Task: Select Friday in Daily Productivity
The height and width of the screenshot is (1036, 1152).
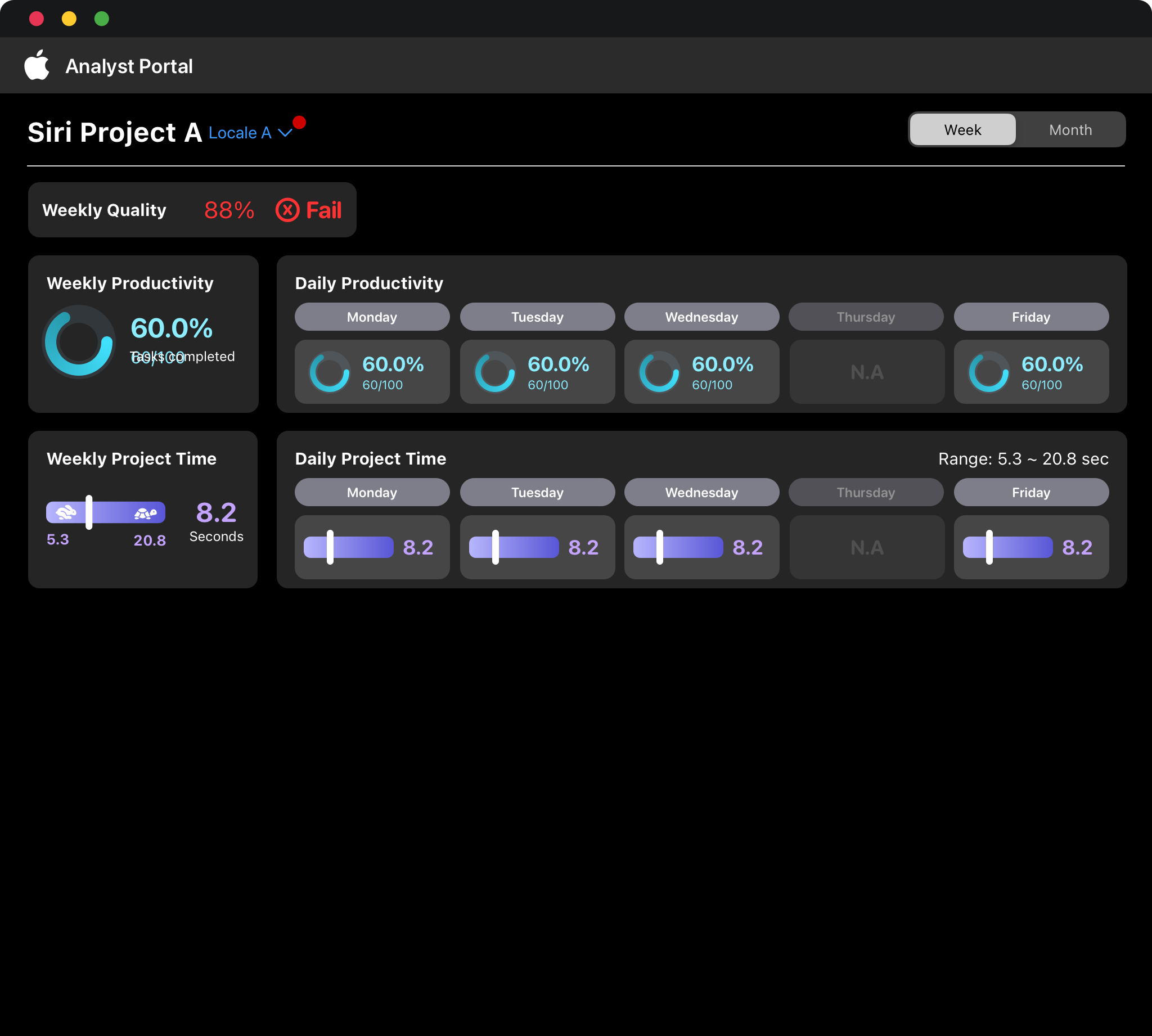Action: (1031, 317)
